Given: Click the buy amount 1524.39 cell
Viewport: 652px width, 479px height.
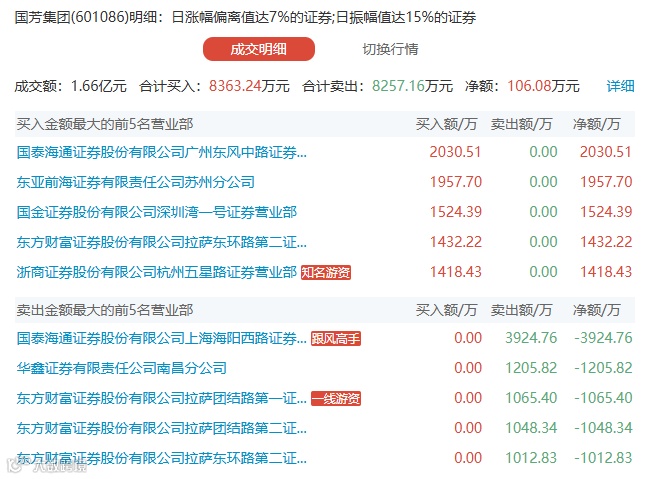Looking at the screenshot, I should (455, 212).
